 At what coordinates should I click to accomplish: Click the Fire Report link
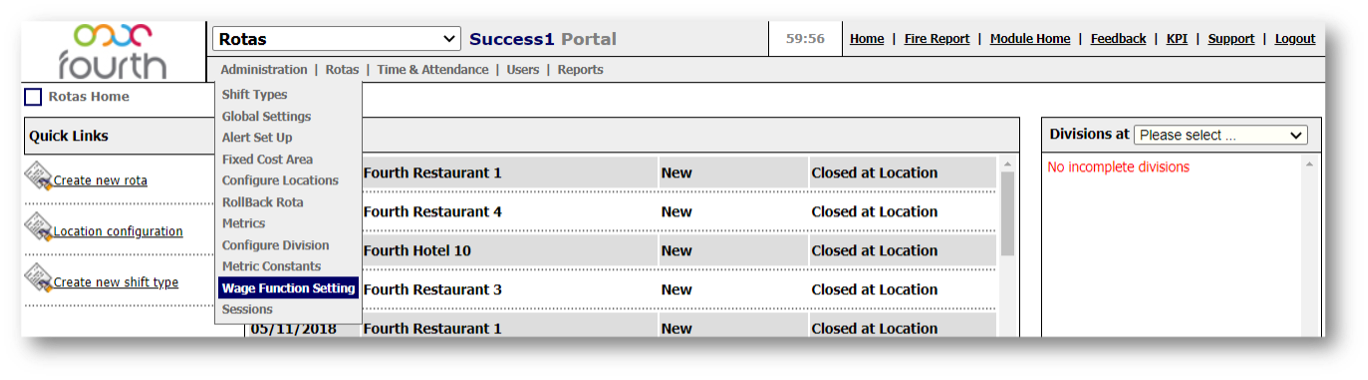pyautogui.click(x=937, y=39)
